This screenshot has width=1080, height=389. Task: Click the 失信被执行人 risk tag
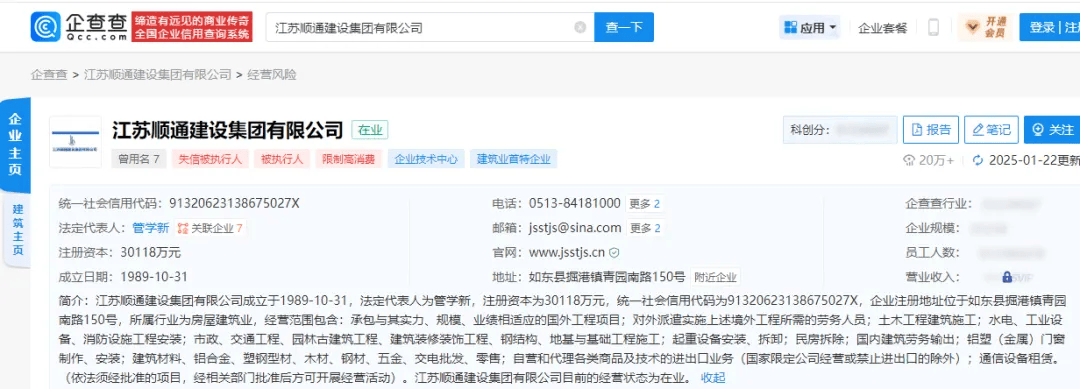[210, 159]
